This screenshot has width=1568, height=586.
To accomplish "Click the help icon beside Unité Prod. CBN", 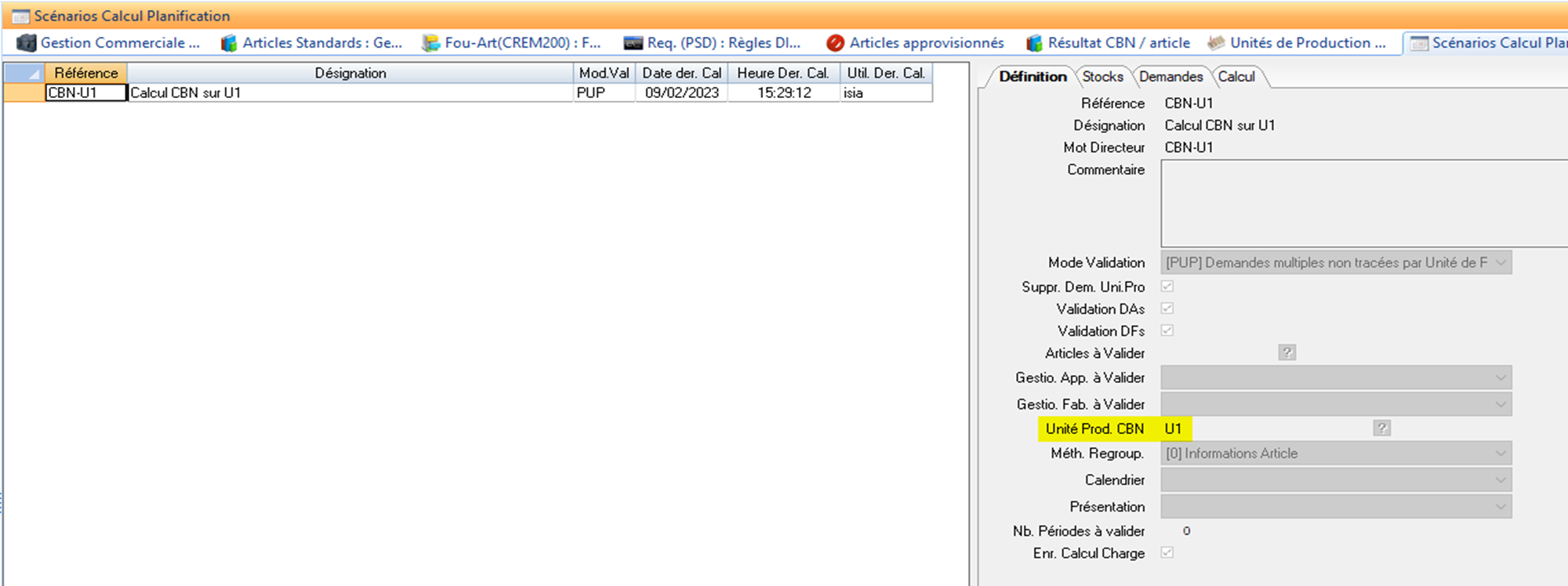I will [x=1381, y=428].
